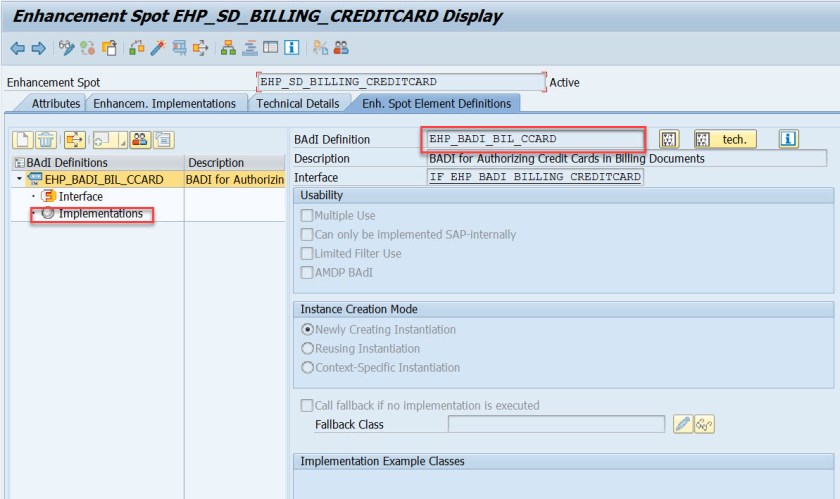Click the 'Active' status text
The width and height of the screenshot is (840, 499).
[564, 83]
